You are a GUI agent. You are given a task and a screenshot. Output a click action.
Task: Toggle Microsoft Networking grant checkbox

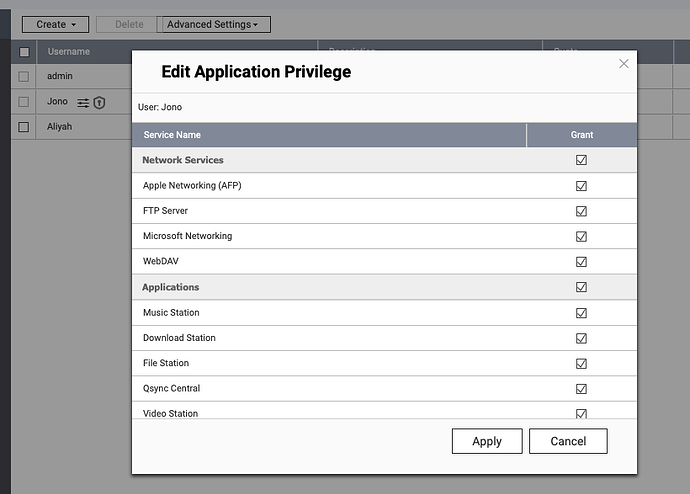pos(581,237)
